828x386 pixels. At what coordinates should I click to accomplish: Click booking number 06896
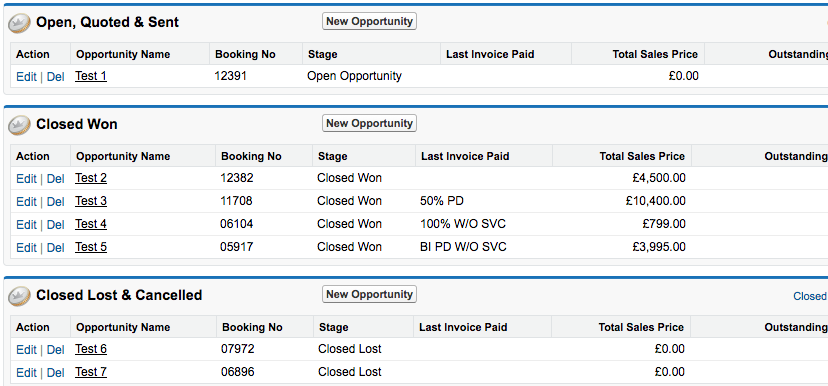pyautogui.click(x=238, y=372)
